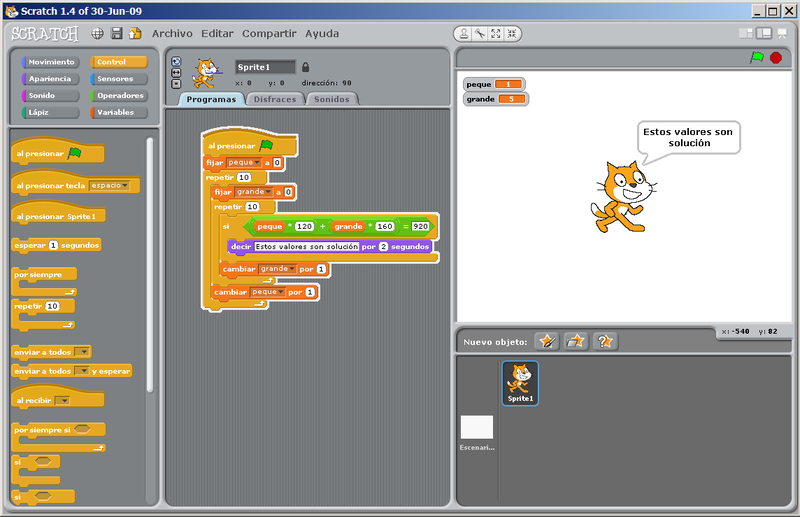Paint a new sprite with the brush-star button
Screen dimensions: 800x517
547,341
